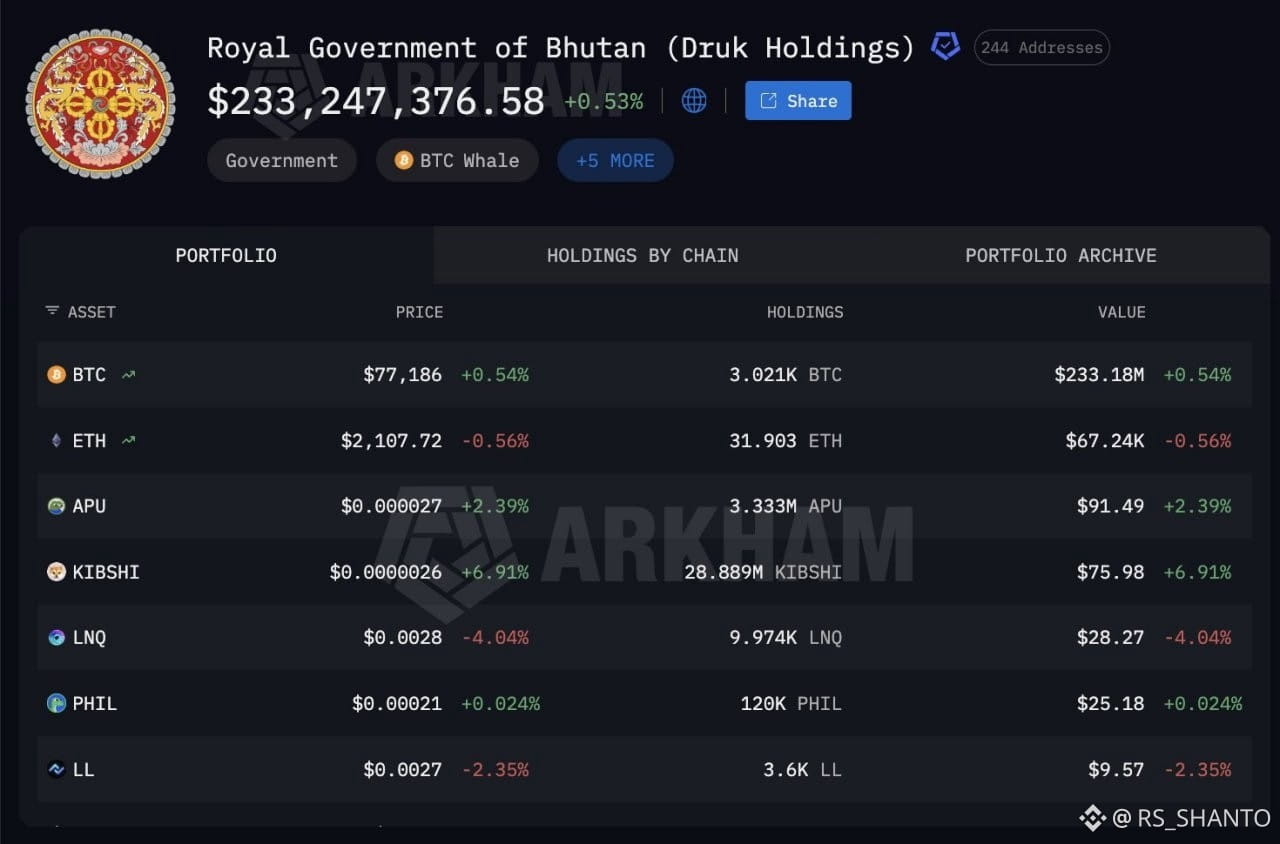Click the trend chart icon beside ETH
The height and width of the screenshot is (844, 1280).
pos(128,440)
